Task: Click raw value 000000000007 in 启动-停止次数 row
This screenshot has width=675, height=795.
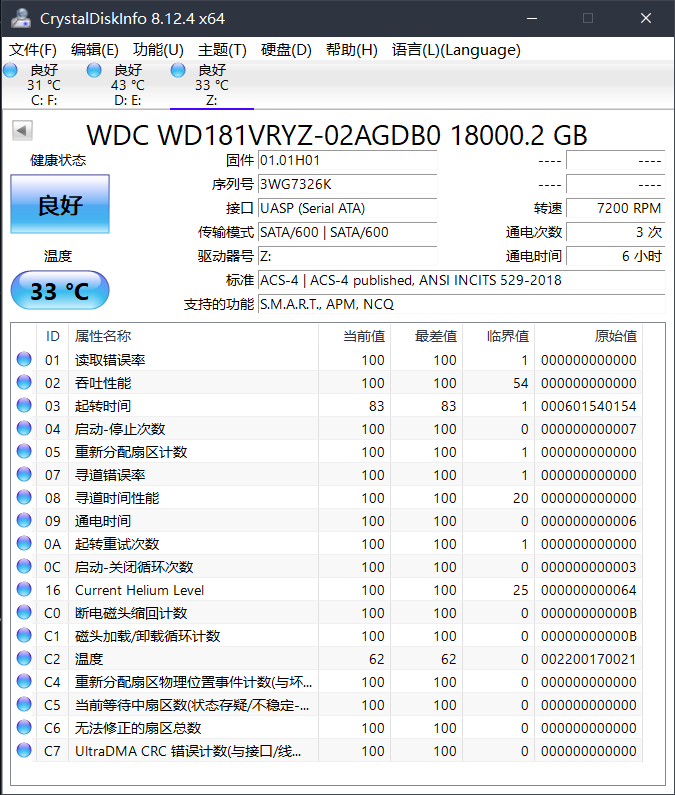Action: coord(588,429)
